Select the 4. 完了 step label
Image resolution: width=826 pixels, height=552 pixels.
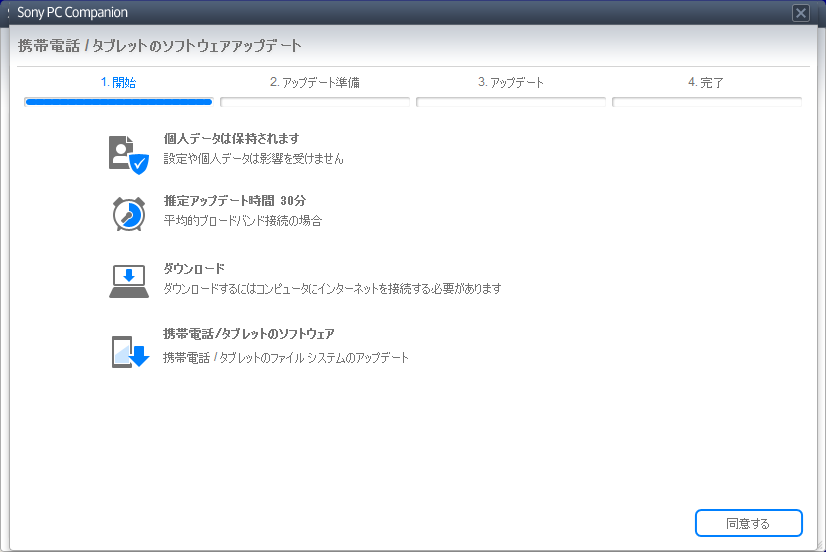(706, 82)
